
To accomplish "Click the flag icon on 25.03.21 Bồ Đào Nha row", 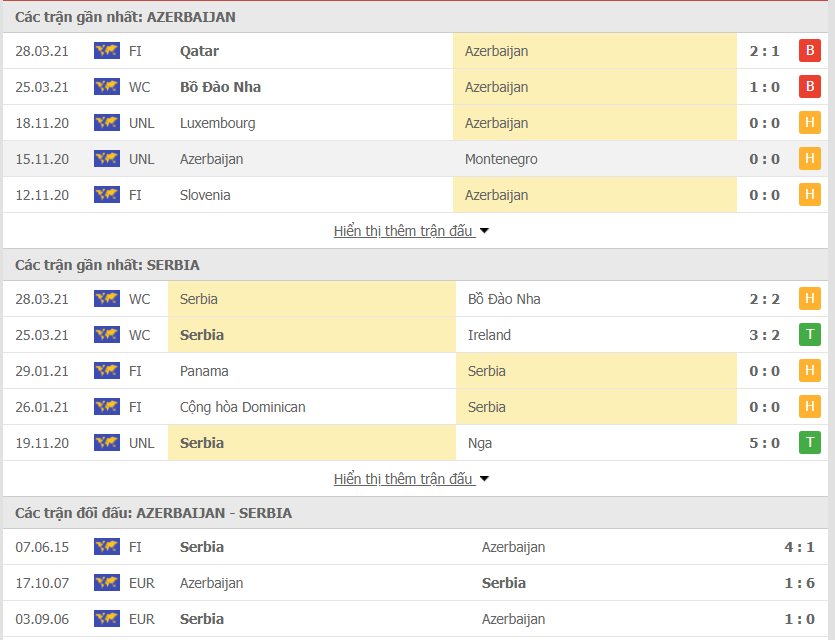I will (106, 87).
